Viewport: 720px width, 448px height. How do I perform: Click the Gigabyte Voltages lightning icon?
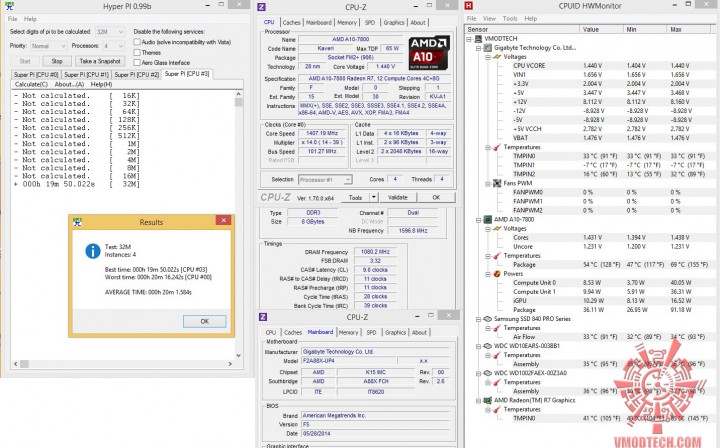(x=497, y=57)
